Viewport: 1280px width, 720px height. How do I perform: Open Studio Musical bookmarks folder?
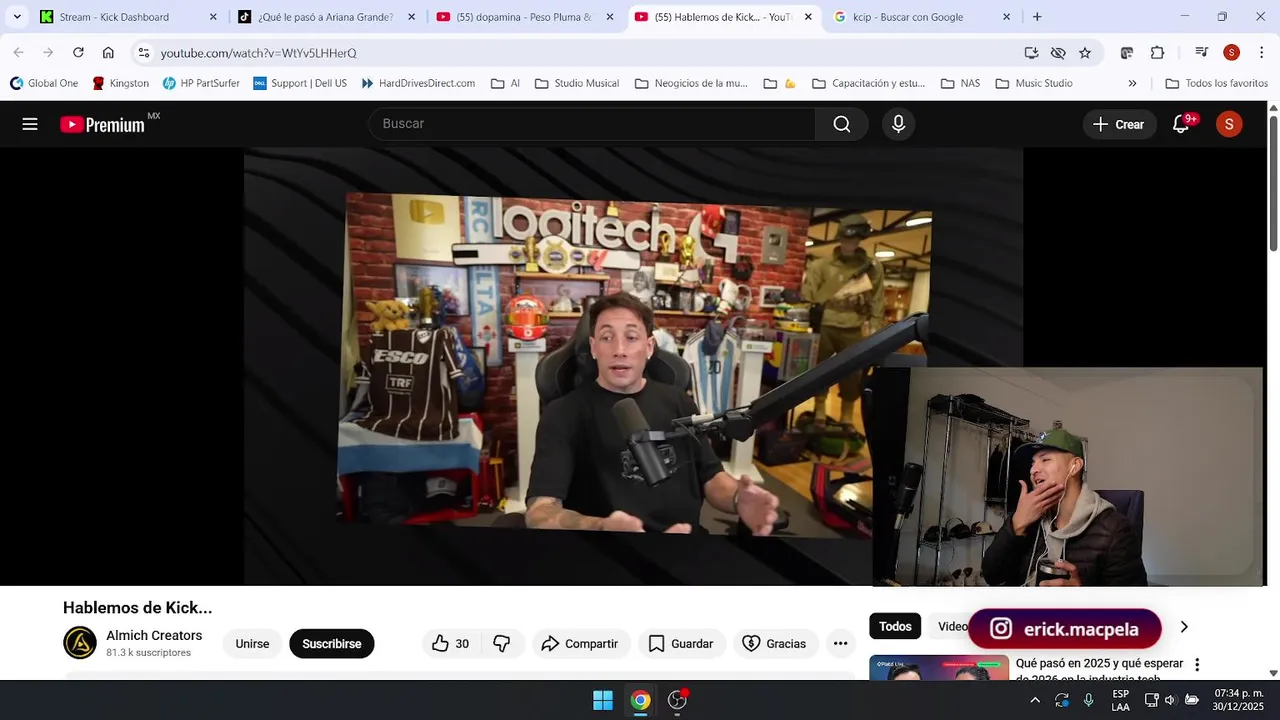coord(577,83)
